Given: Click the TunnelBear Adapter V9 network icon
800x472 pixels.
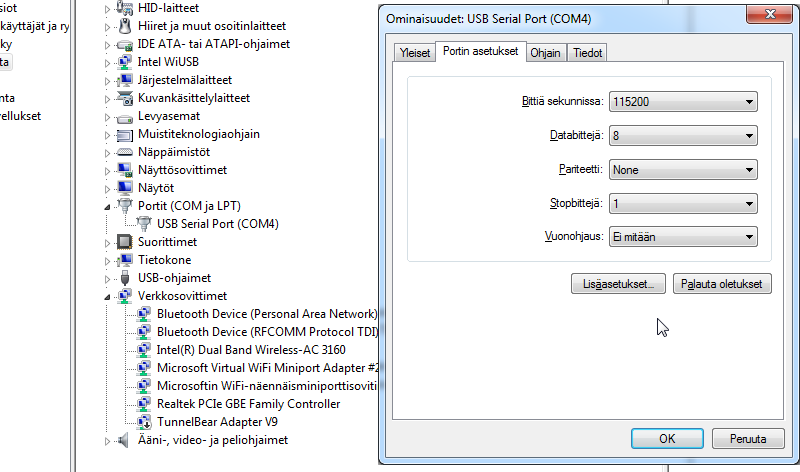Looking at the screenshot, I should click(143, 422).
